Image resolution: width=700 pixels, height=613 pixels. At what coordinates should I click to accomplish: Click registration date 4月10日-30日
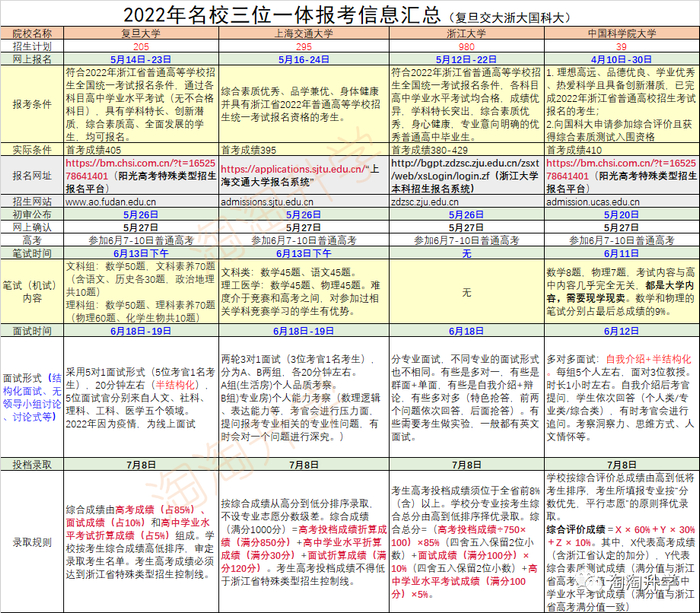point(621,59)
